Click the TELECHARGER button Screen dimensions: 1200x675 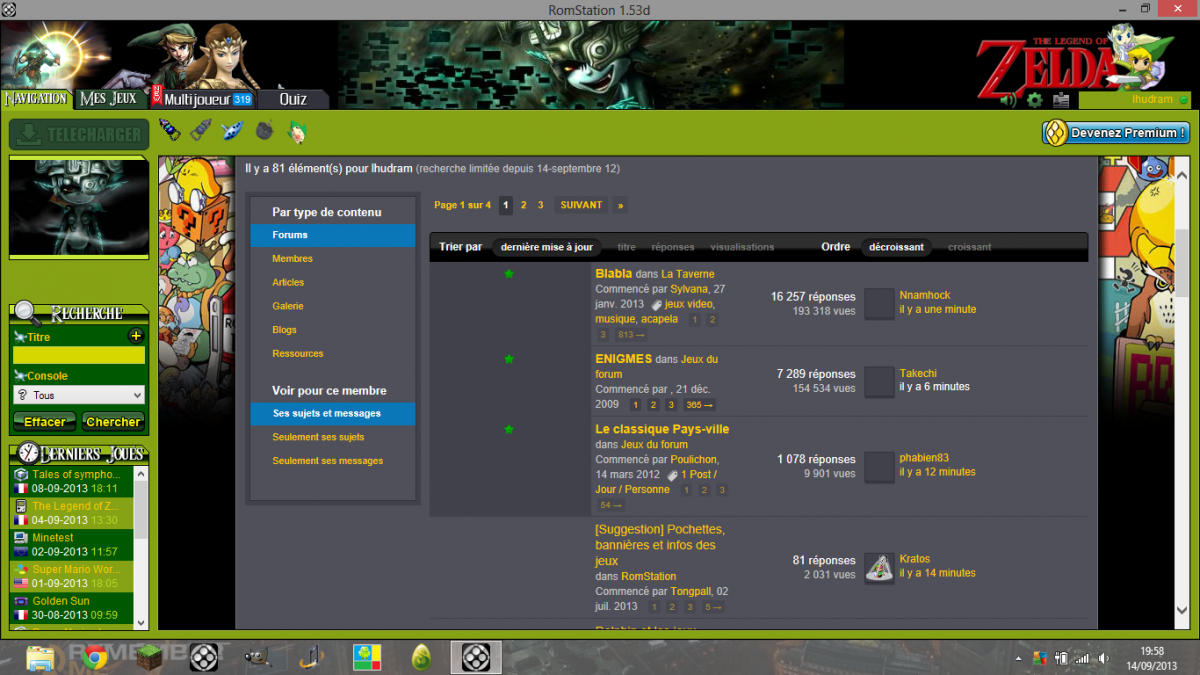point(79,134)
